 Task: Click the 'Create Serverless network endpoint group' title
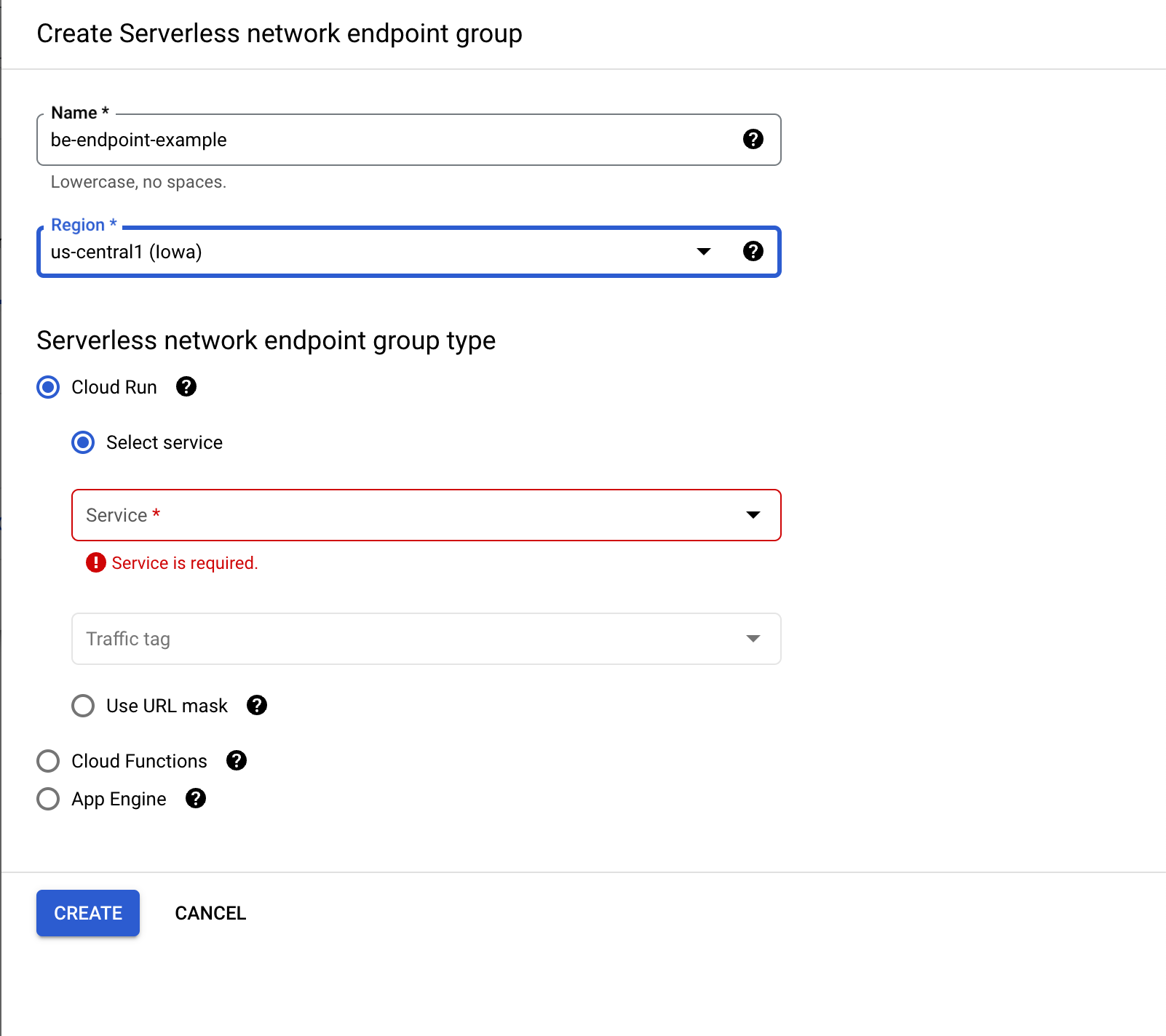click(279, 33)
